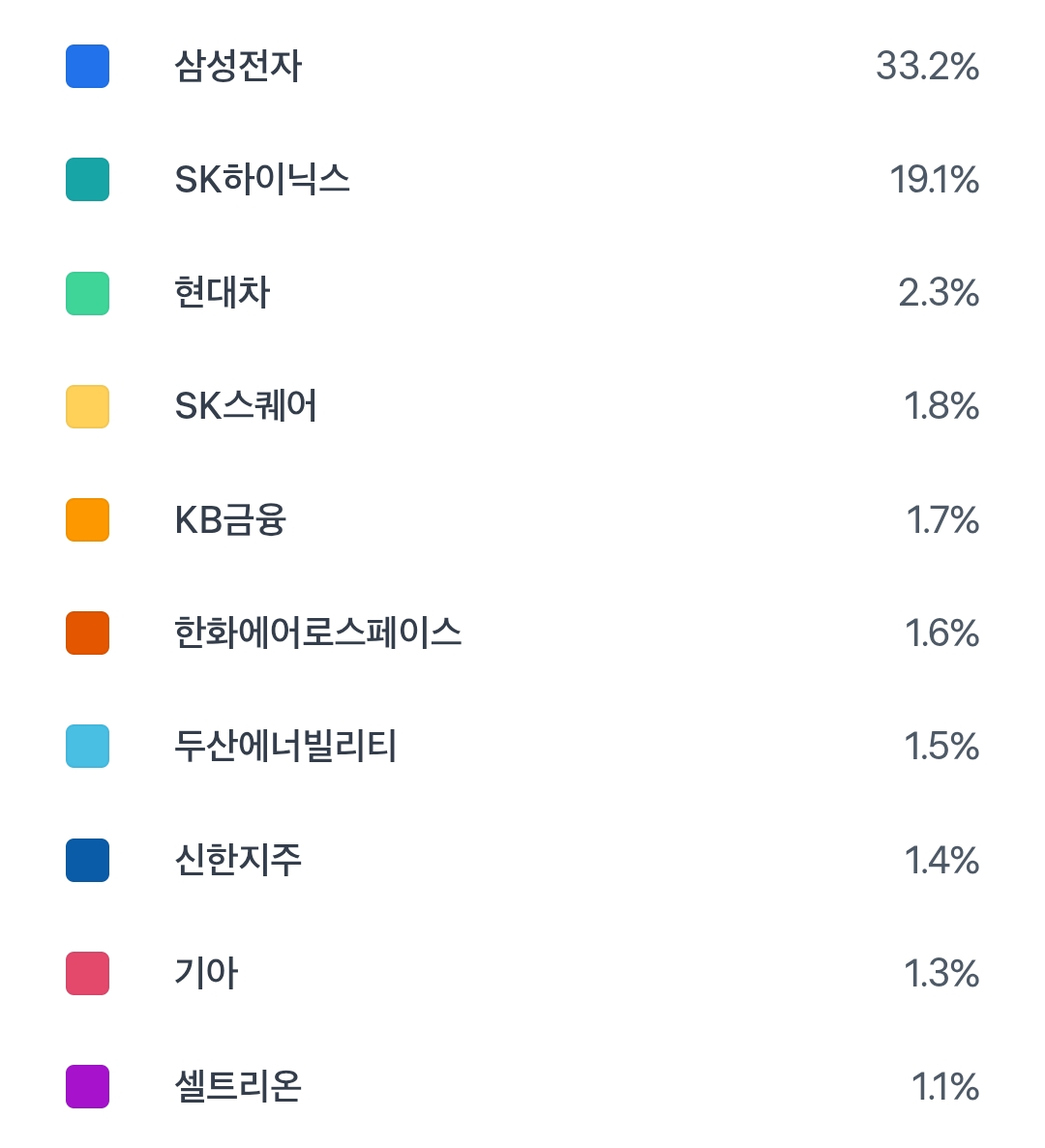Open the 두산에너빌리티 holding entry
Image resolution: width=1045 pixels, height=1148 pixels.
[x=285, y=747]
